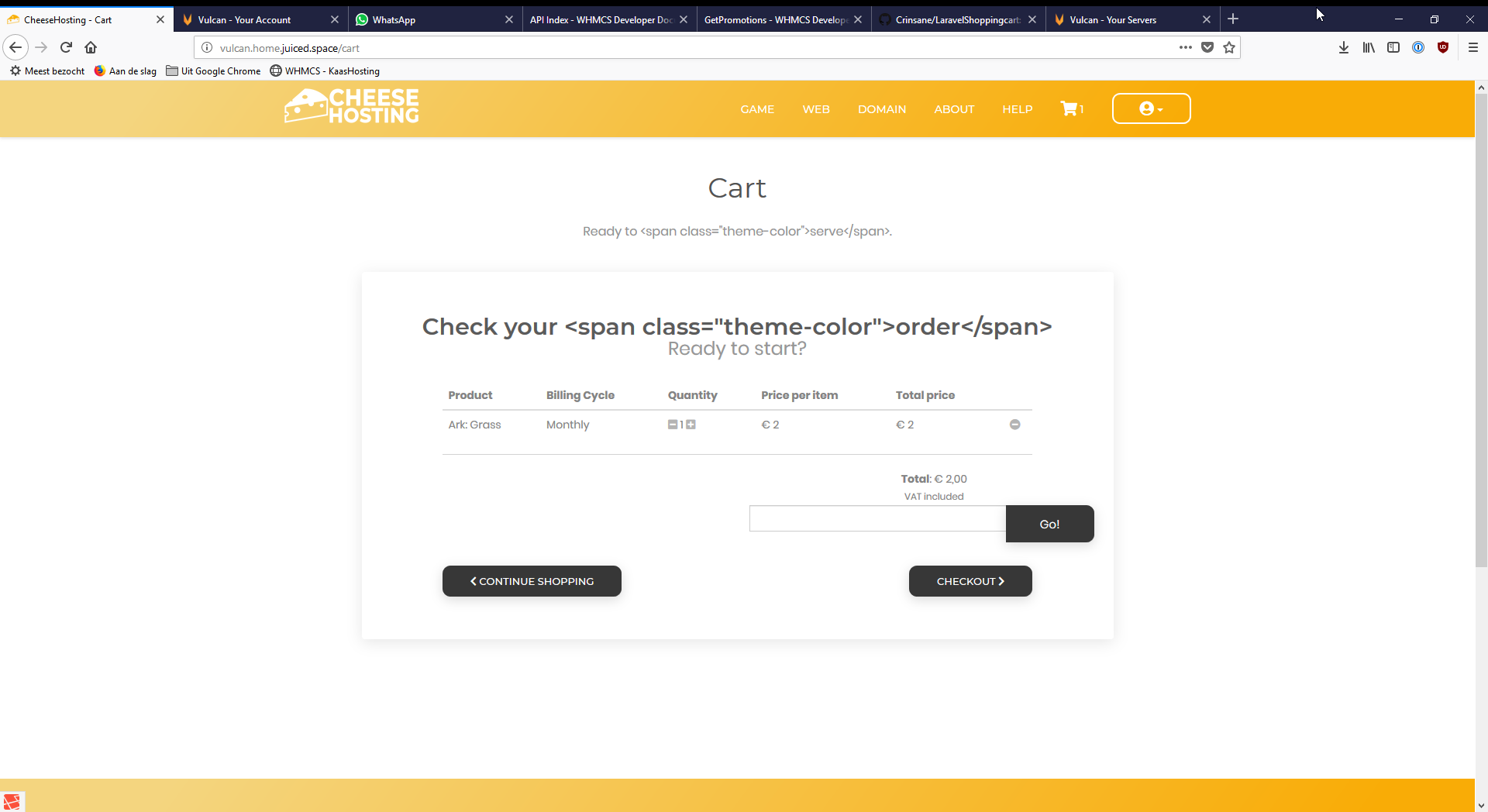Open the DOMAIN navigation menu item
This screenshot has height=812, width=1488.
[x=881, y=109]
